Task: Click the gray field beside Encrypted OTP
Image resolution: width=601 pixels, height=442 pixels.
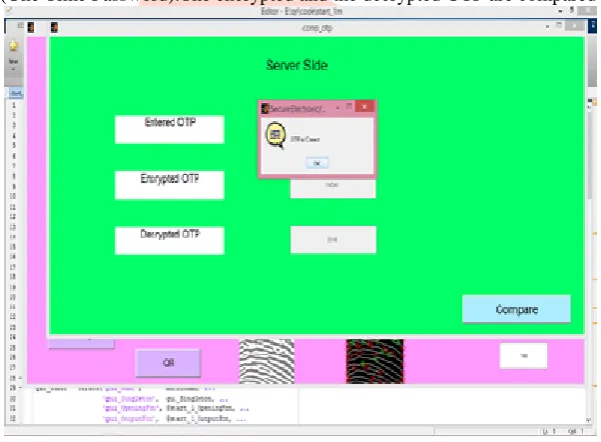Action: click(x=333, y=189)
